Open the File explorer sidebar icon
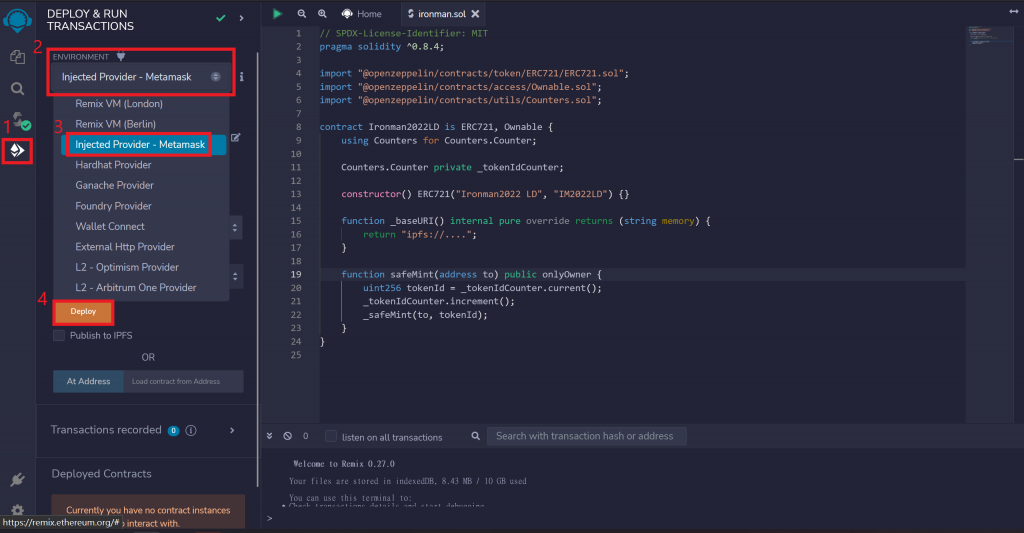Screen dimensions: 1024x533 (x=18, y=57)
